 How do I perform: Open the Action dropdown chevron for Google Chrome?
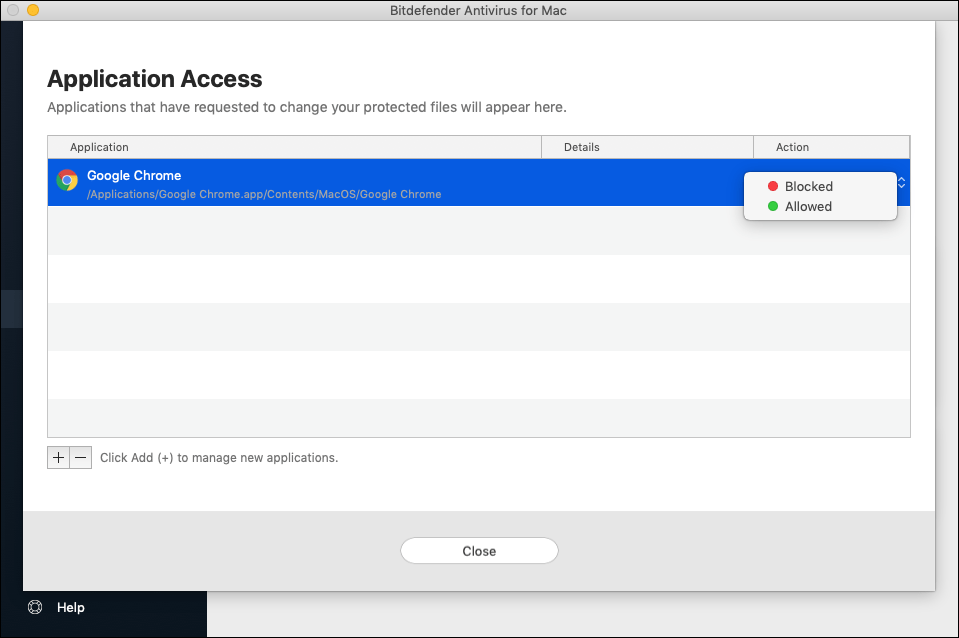pos(901,182)
